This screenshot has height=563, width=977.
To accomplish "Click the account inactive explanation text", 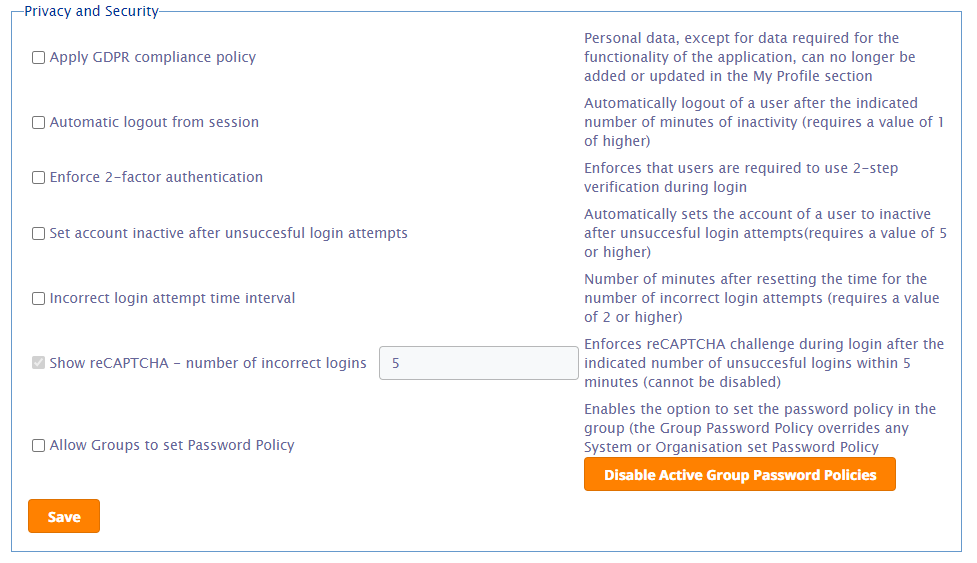I will [x=764, y=233].
